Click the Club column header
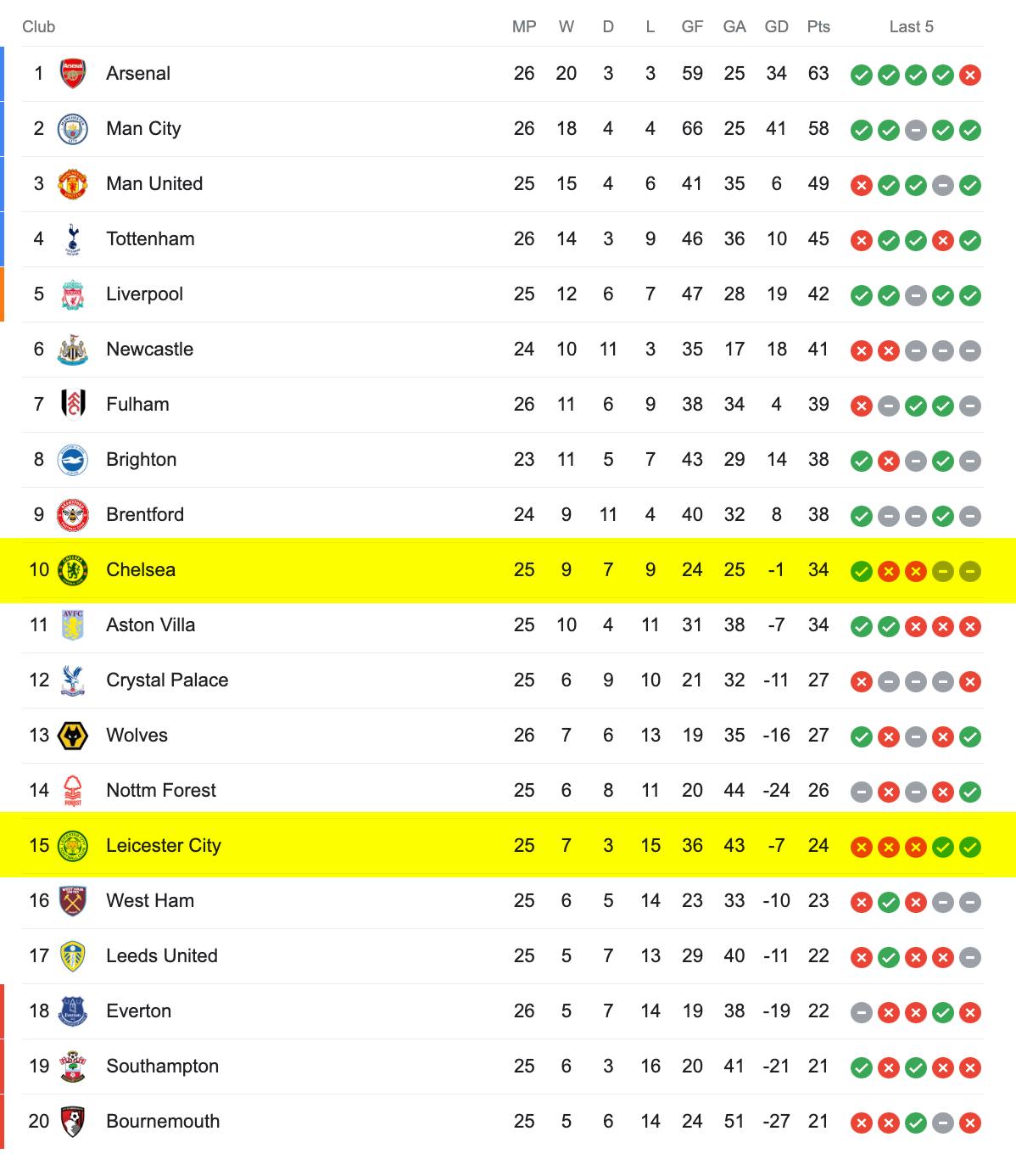Viewport: 1016px width, 1176px height. point(39,26)
